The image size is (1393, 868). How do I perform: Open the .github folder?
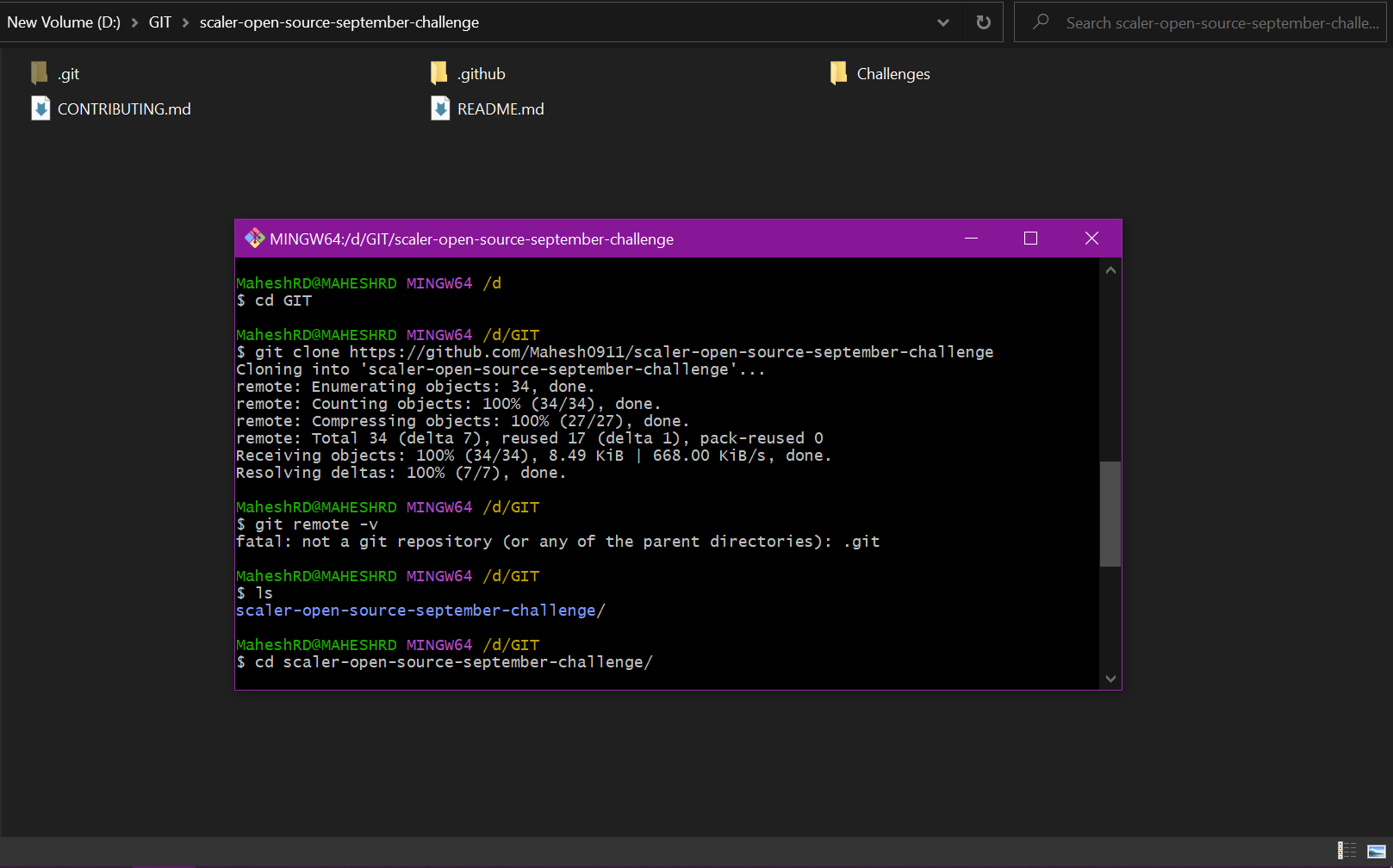point(480,73)
